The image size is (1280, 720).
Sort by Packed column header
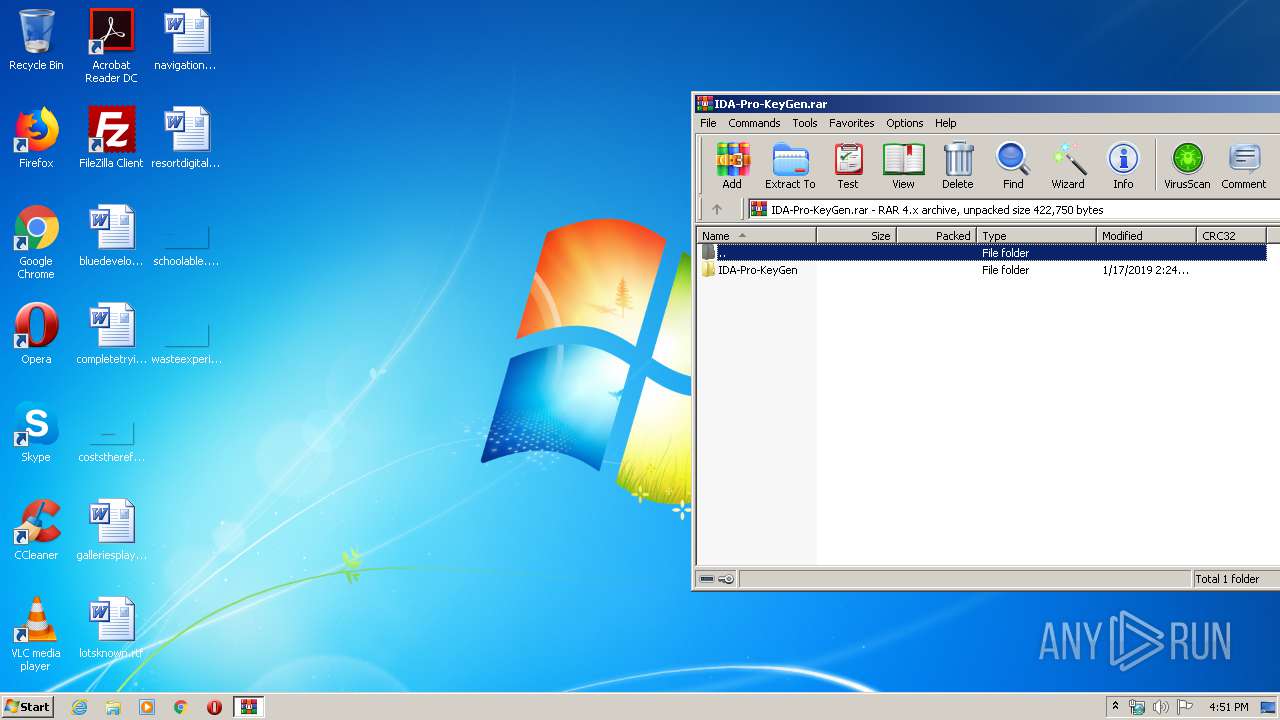(937, 236)
